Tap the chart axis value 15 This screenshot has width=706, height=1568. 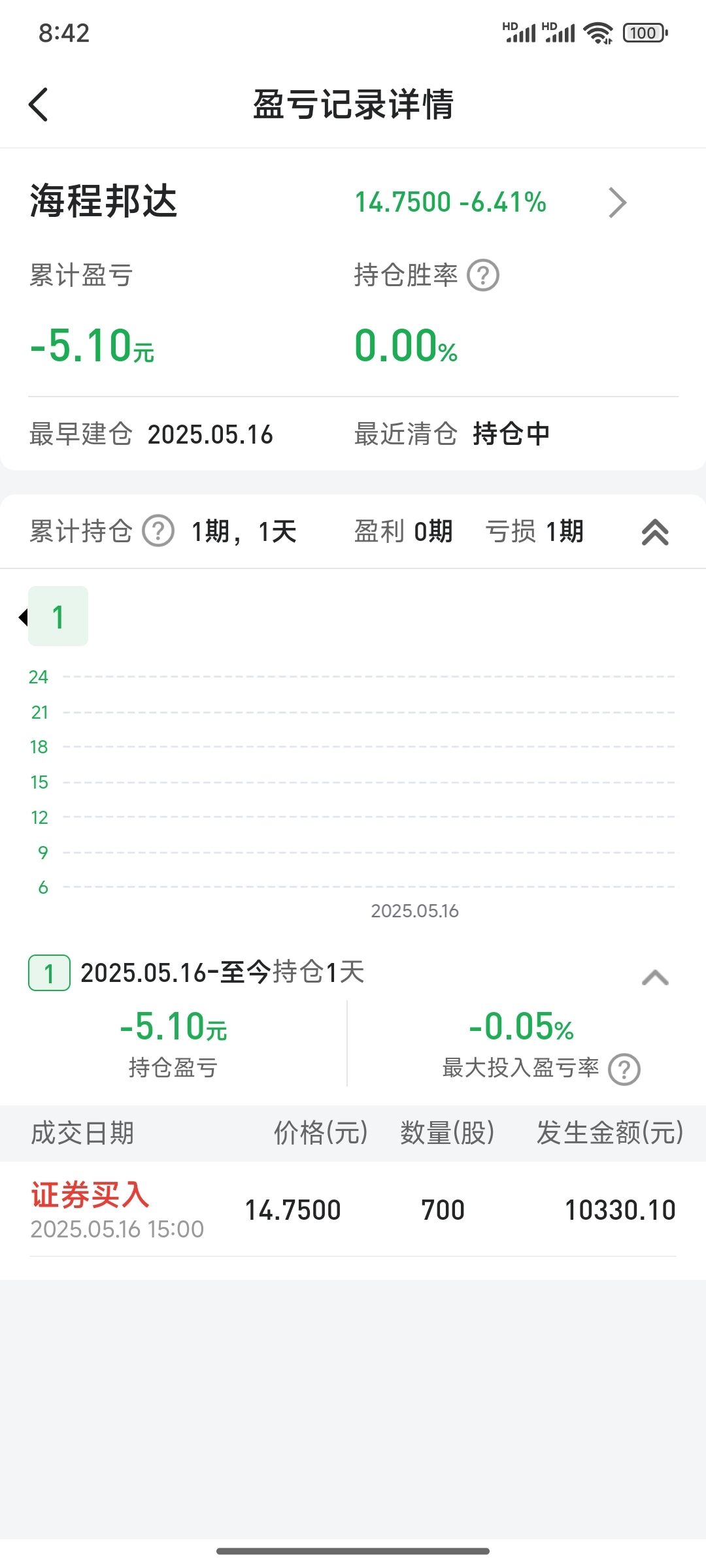pos(39,782)
